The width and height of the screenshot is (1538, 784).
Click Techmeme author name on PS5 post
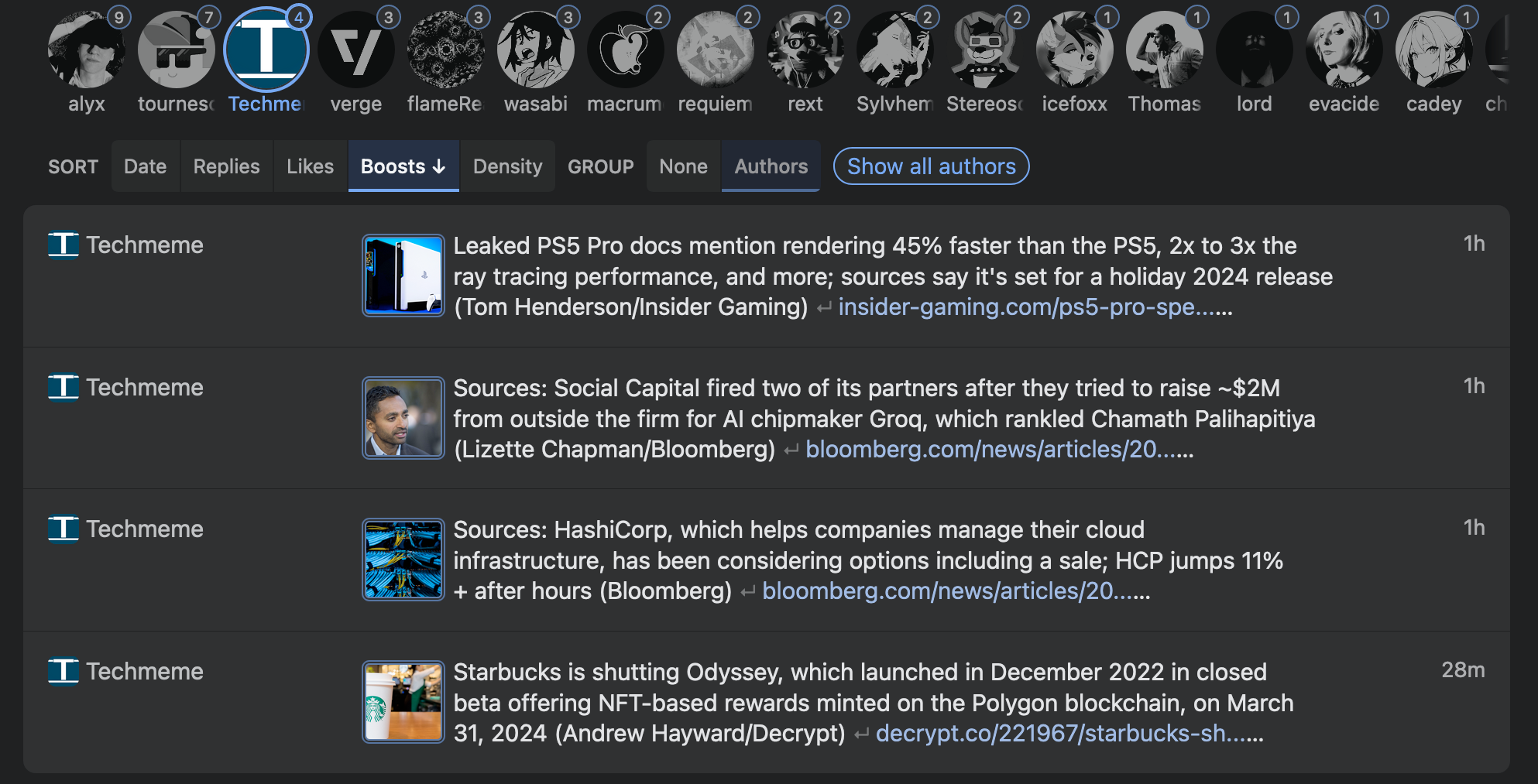[145, 245]
